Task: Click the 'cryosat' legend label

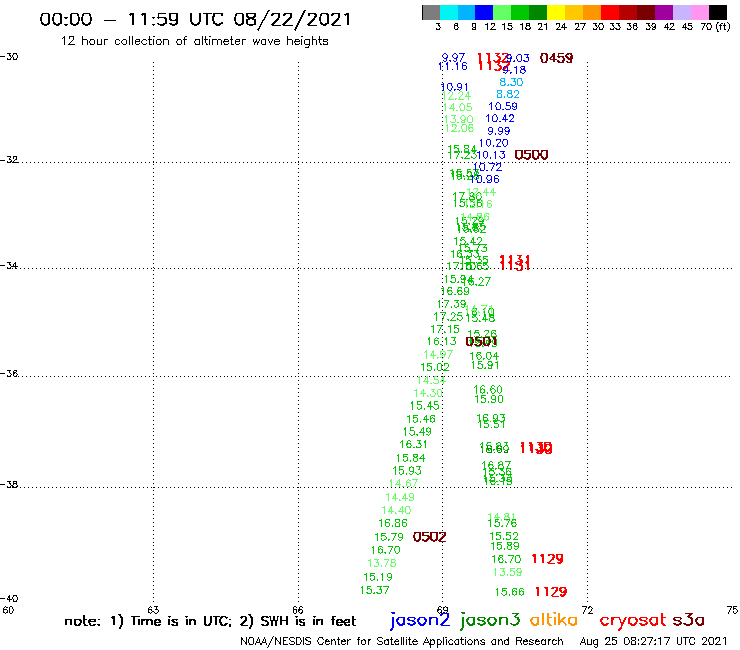Action: [x=633, y=620]
